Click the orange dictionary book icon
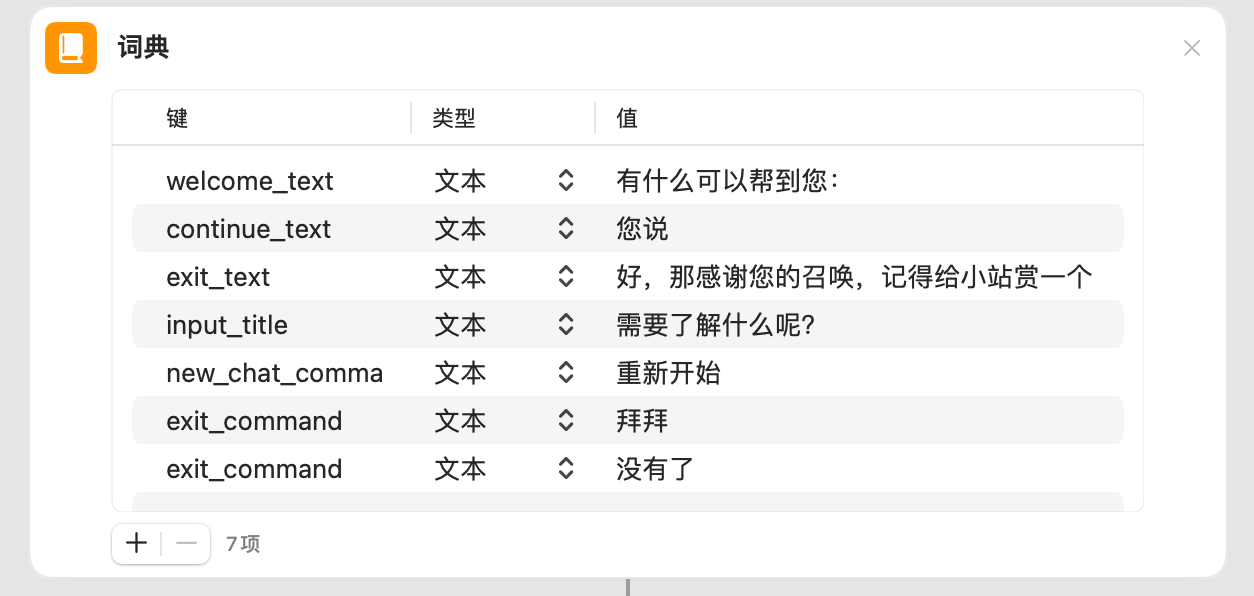Viewport: 1254px width, 596px height. pos(71,48)
